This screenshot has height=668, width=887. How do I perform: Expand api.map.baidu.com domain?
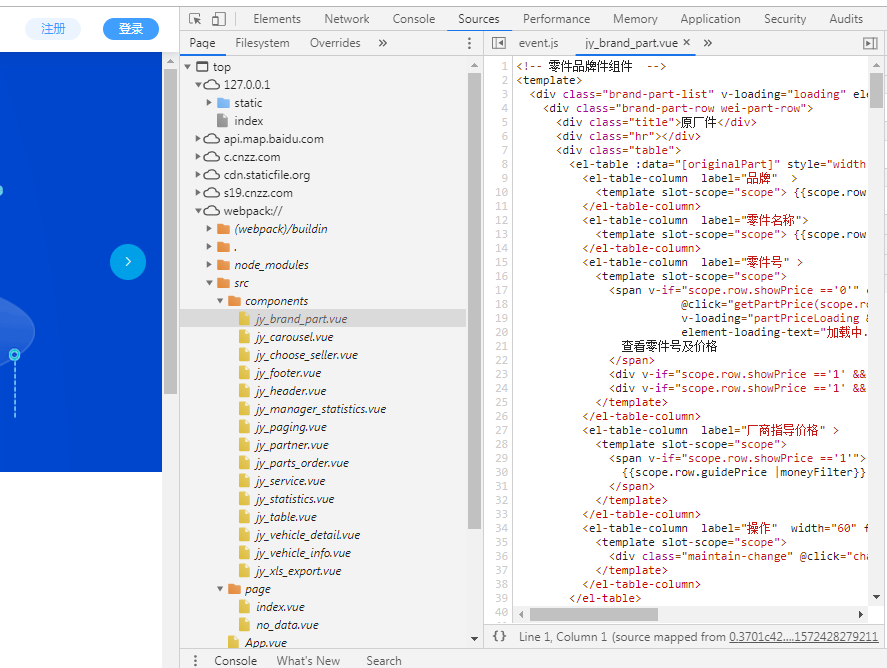pos(199,139)
